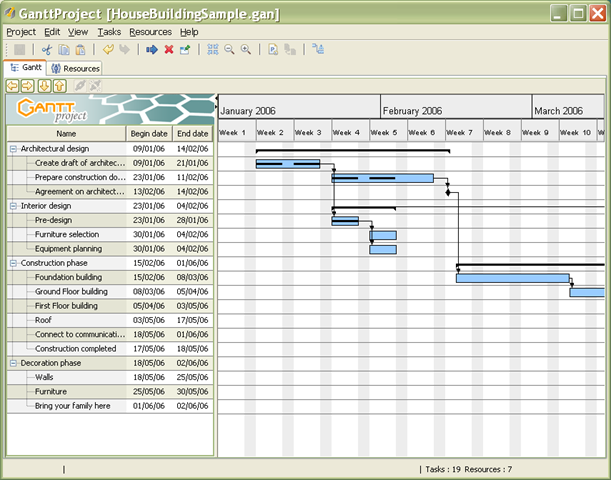Collapse the Interior design tree node
Screen dimensions: 611x480
(14, 205)
